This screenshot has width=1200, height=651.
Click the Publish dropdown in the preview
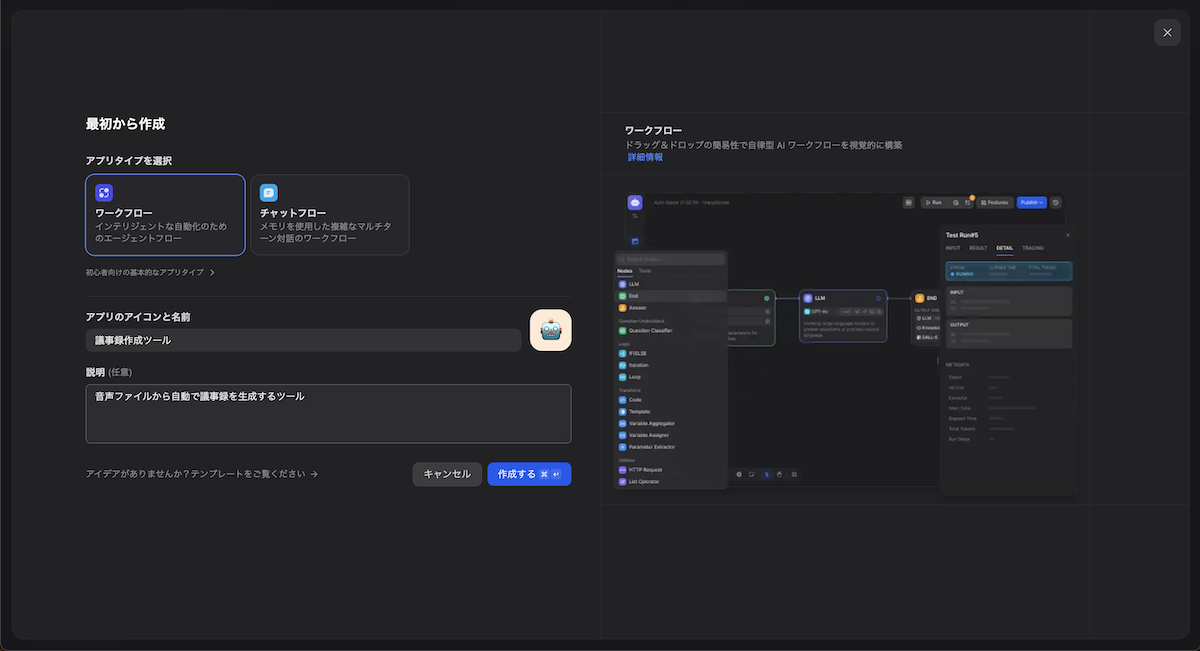[x=1031, y=202]
